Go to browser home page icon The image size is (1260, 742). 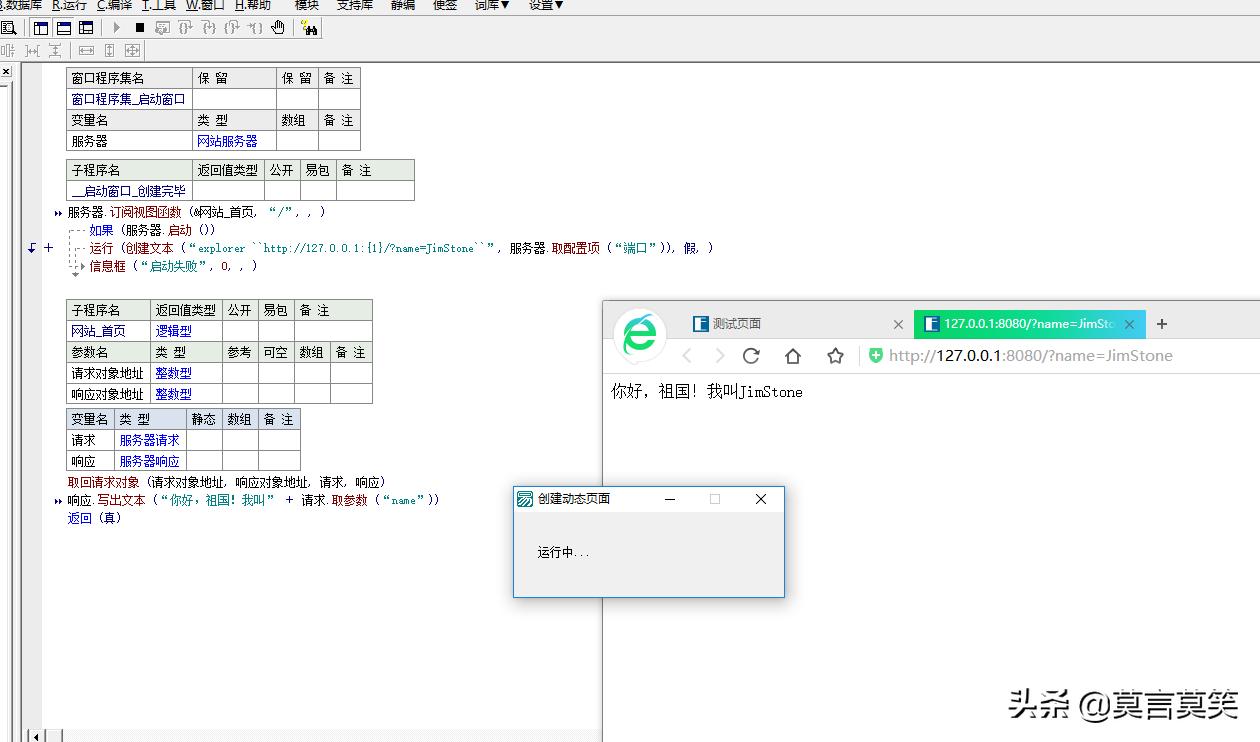point(793,356)
